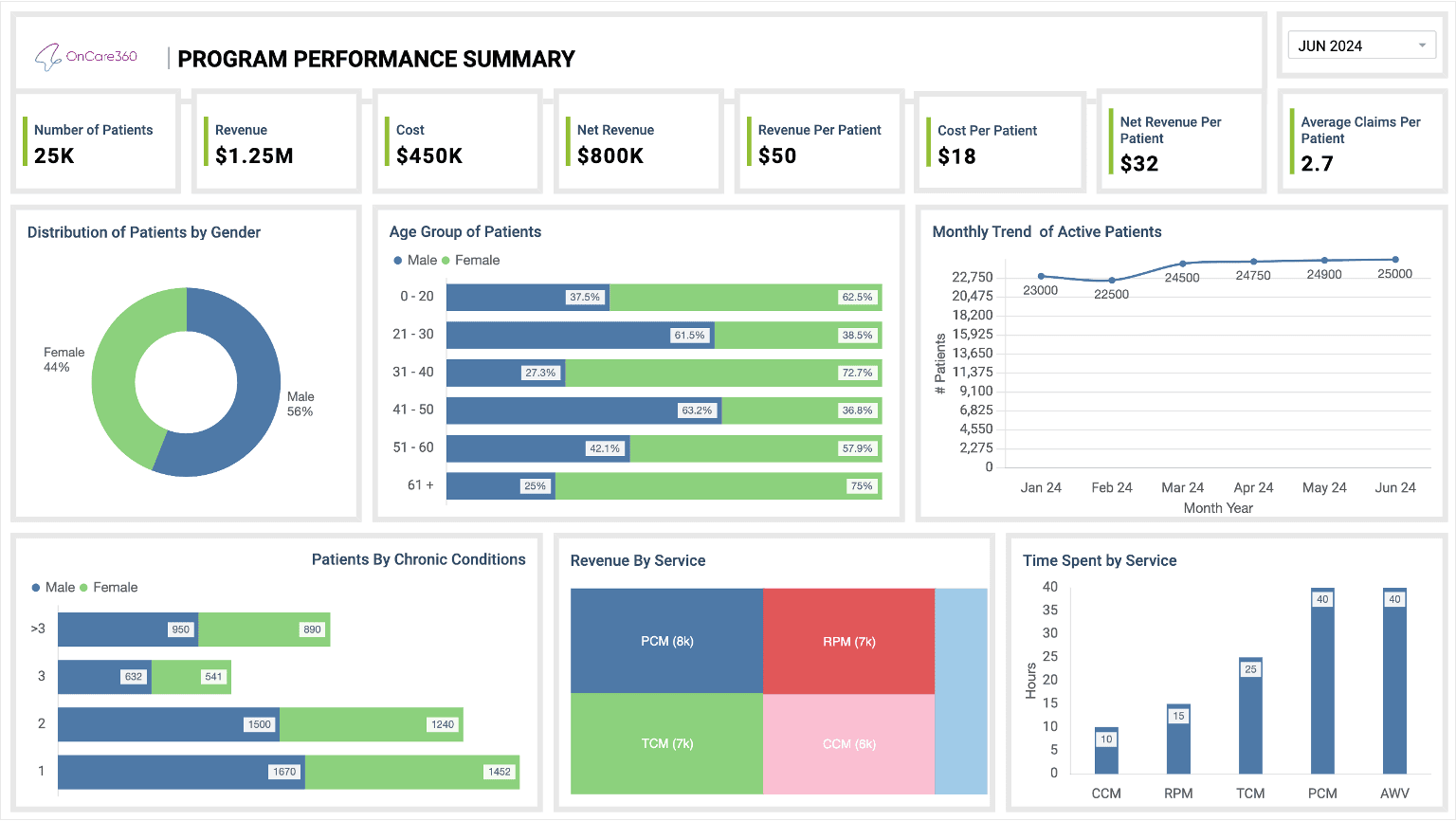Select the PCM (8k) treemap tile

[666, 641]
